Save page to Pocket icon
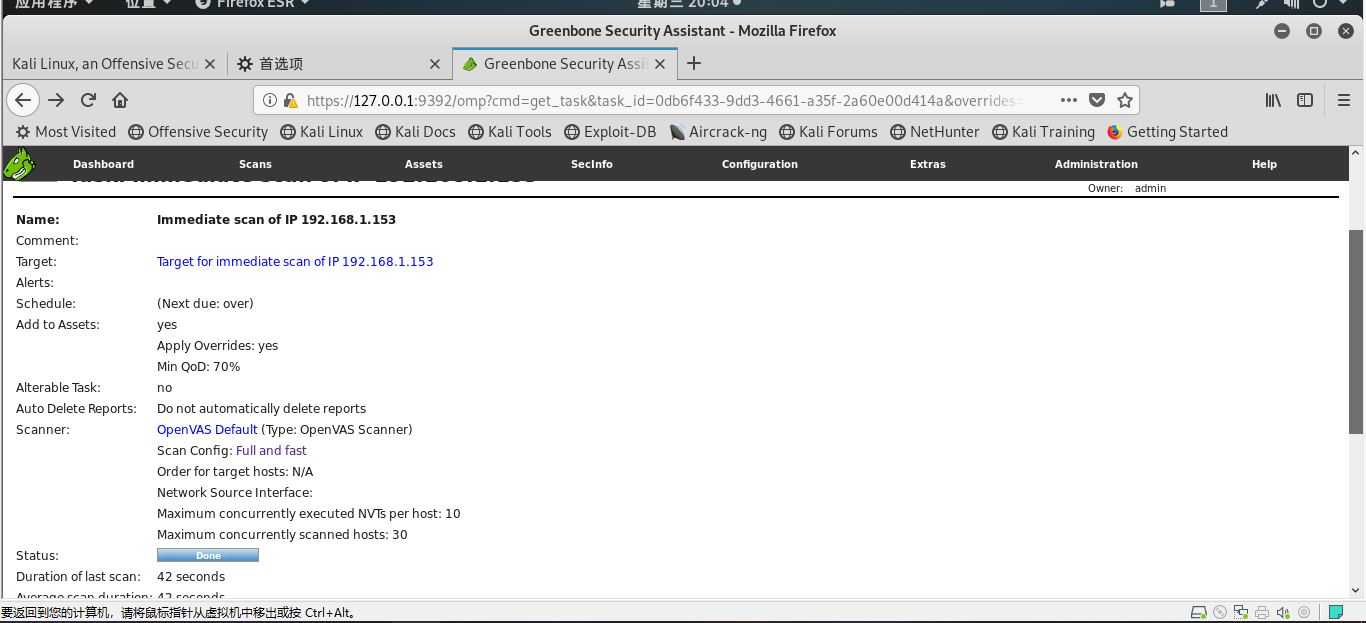This screenshot has width=1366, height=623. coord(1097,100)
